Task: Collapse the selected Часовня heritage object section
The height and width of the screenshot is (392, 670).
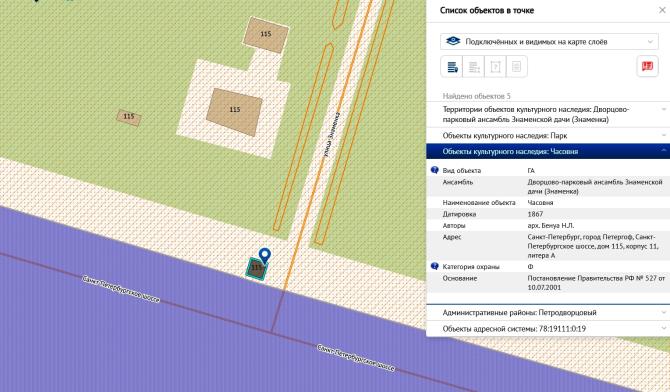Action: 548,151
